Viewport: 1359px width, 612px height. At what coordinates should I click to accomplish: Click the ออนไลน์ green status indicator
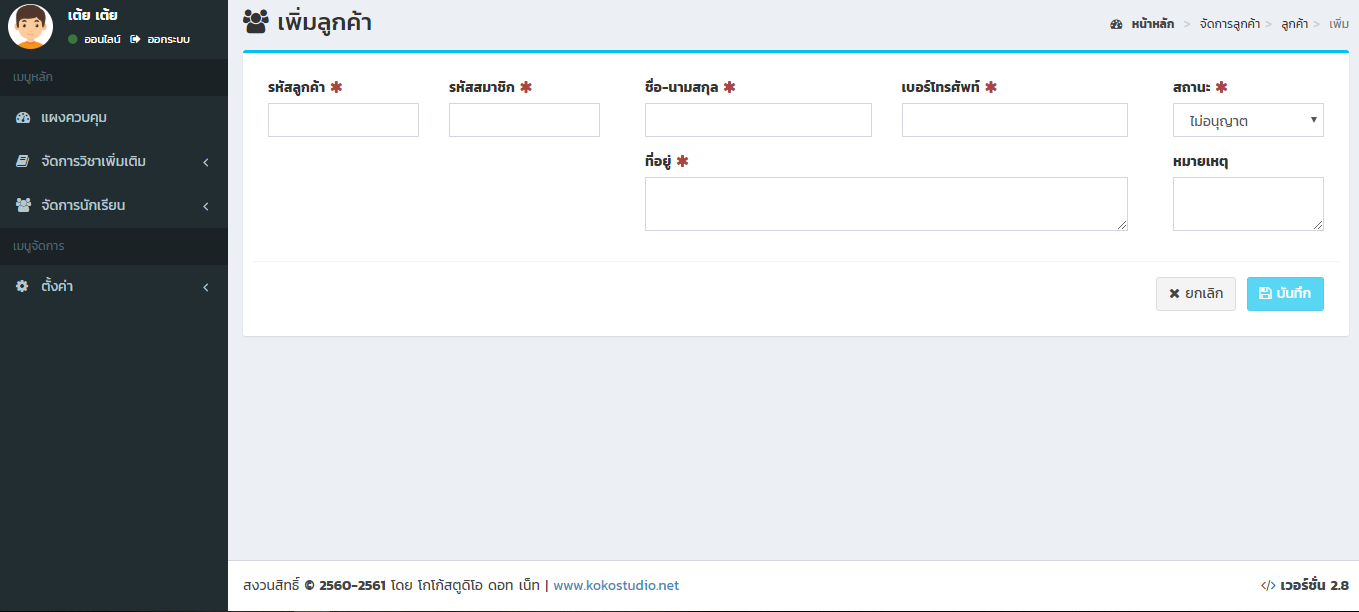pos(73,39)
